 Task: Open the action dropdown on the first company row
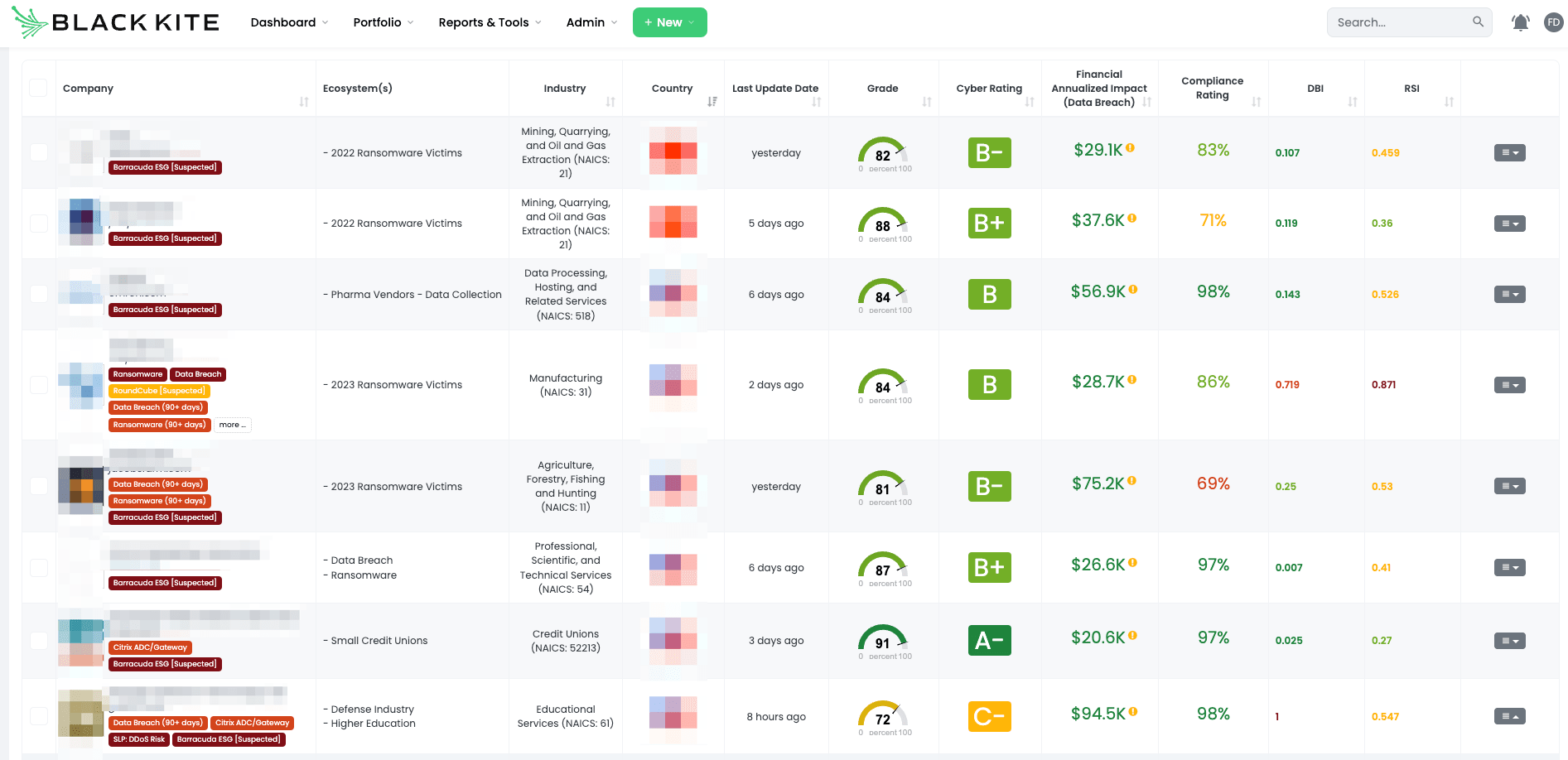tap(1509, 152)
